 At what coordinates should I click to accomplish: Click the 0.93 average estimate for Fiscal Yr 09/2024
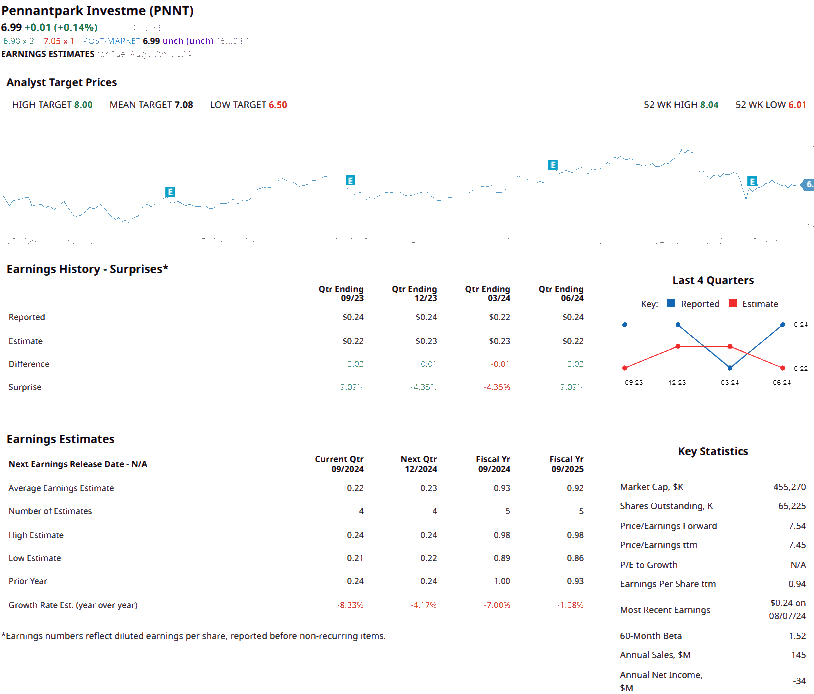(502, 488)
